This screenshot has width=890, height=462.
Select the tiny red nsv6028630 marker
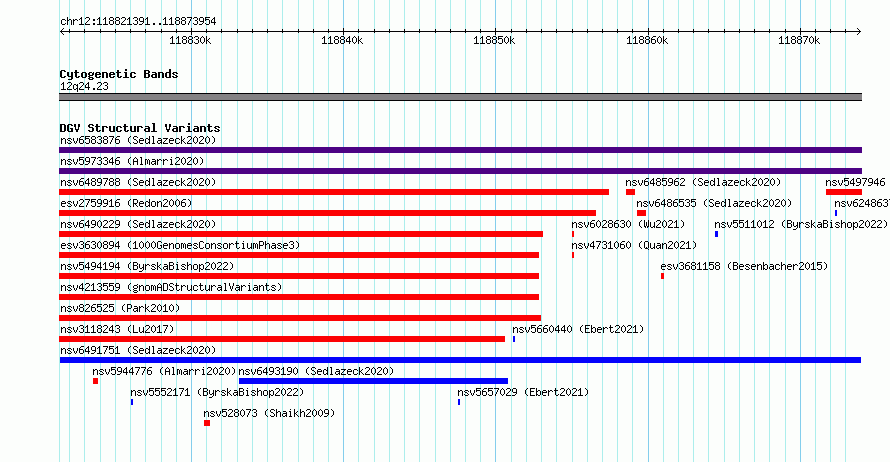point(573,234)
